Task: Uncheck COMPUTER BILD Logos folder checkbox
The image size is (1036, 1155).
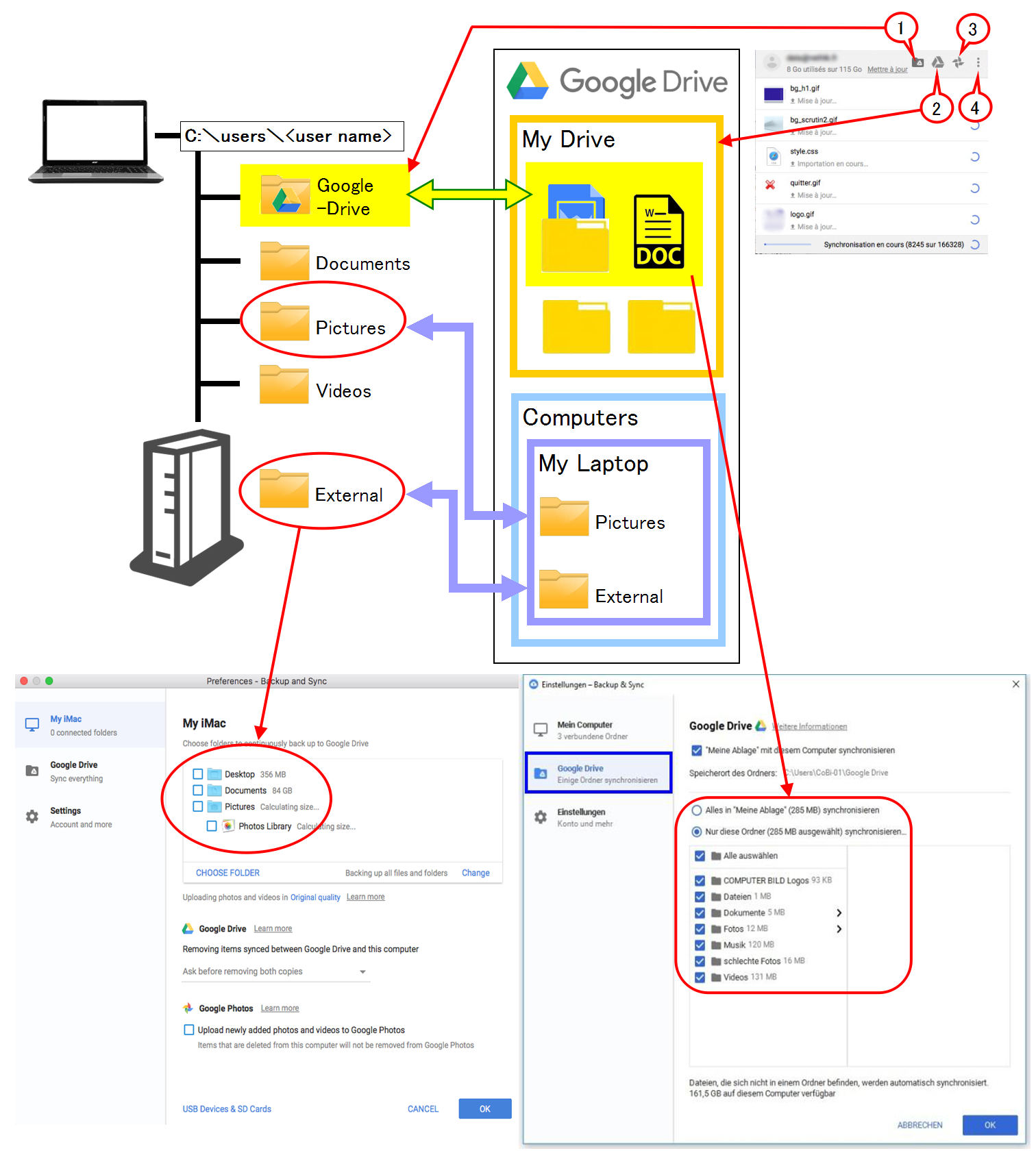Action: (700, 880)
